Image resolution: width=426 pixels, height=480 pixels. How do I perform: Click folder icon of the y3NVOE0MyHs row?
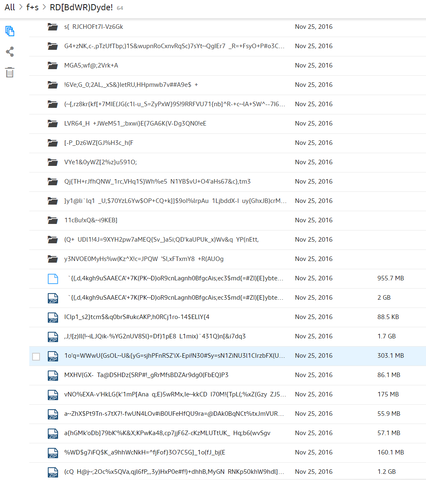(53, 259)
